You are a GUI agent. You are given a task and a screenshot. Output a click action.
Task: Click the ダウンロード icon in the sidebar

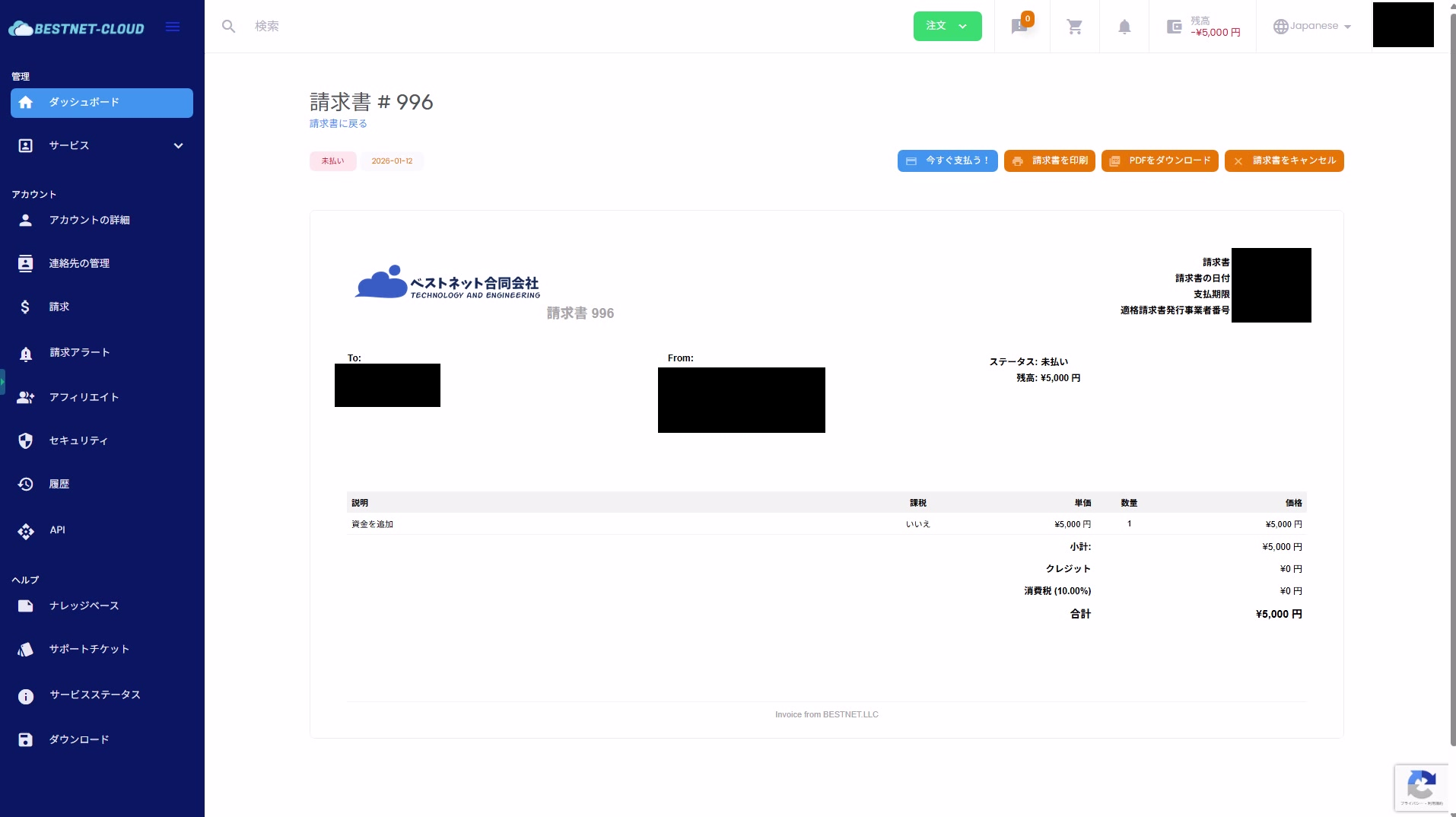tap(26, 740)
